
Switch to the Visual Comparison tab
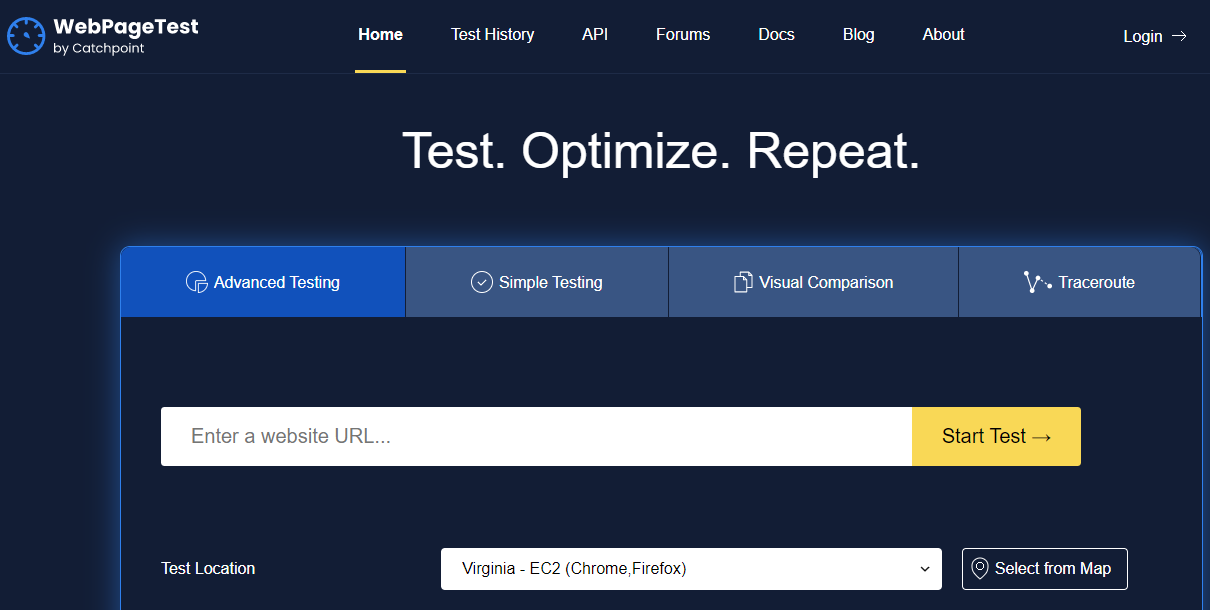point(813,282)
